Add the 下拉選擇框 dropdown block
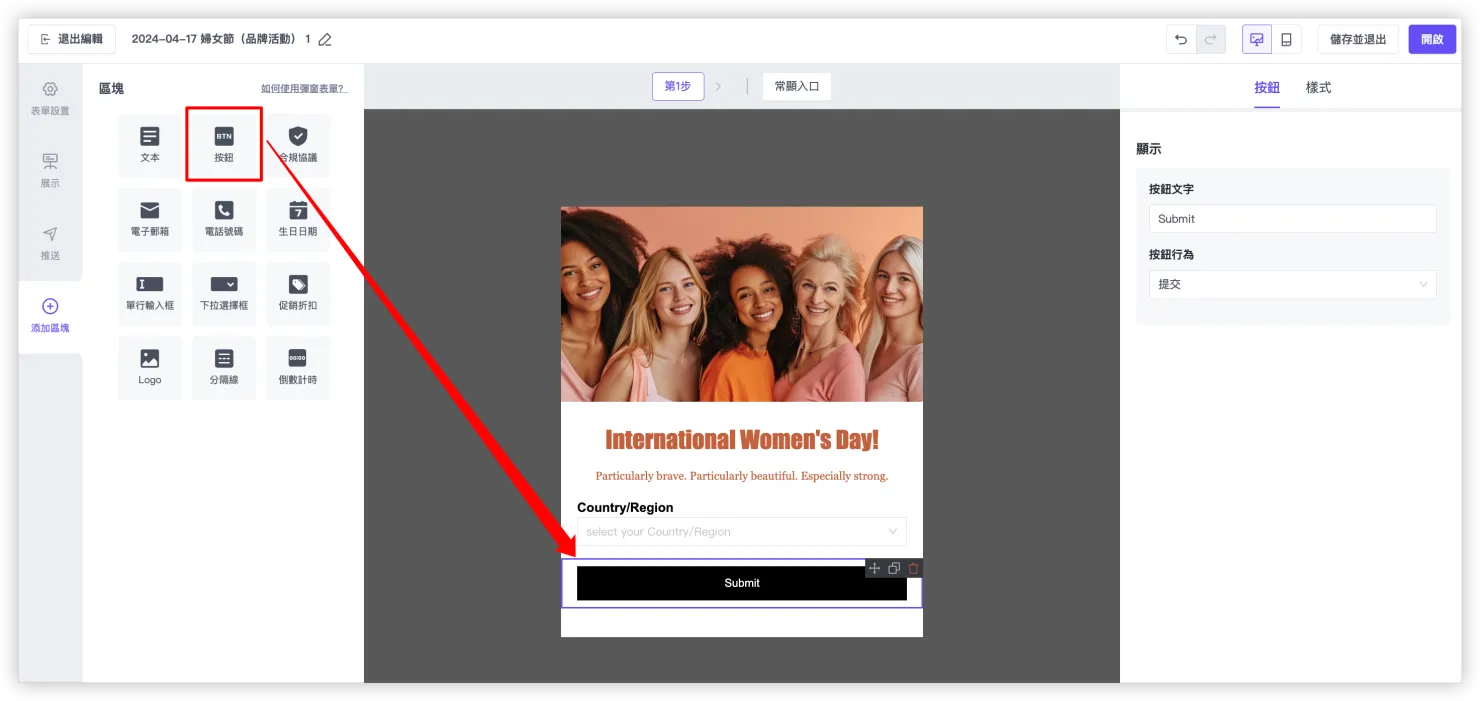The image size is (1480, 701). point(224,293)
